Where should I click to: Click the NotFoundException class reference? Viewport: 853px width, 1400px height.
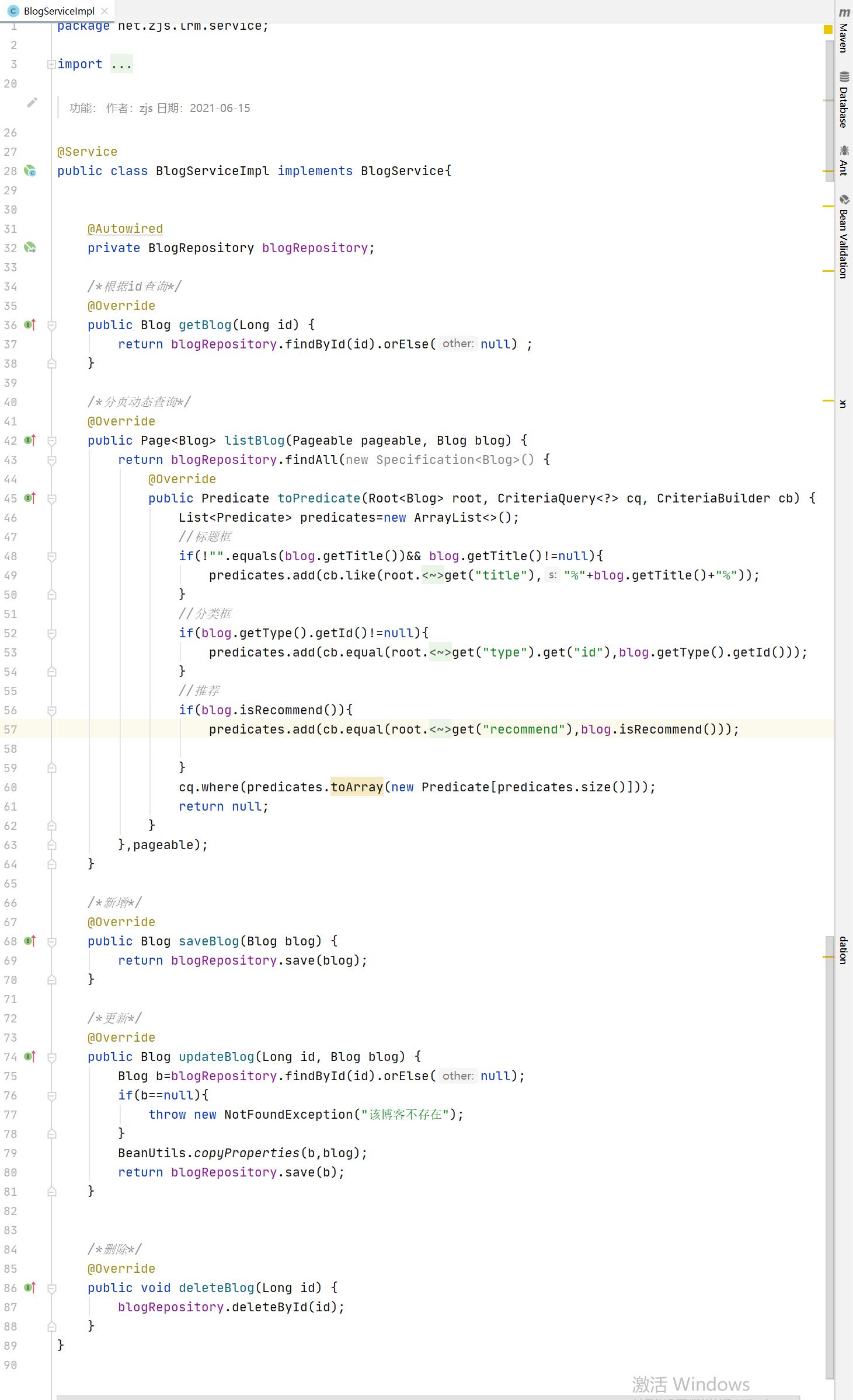pyautogui.click(x=288, y=1115)
